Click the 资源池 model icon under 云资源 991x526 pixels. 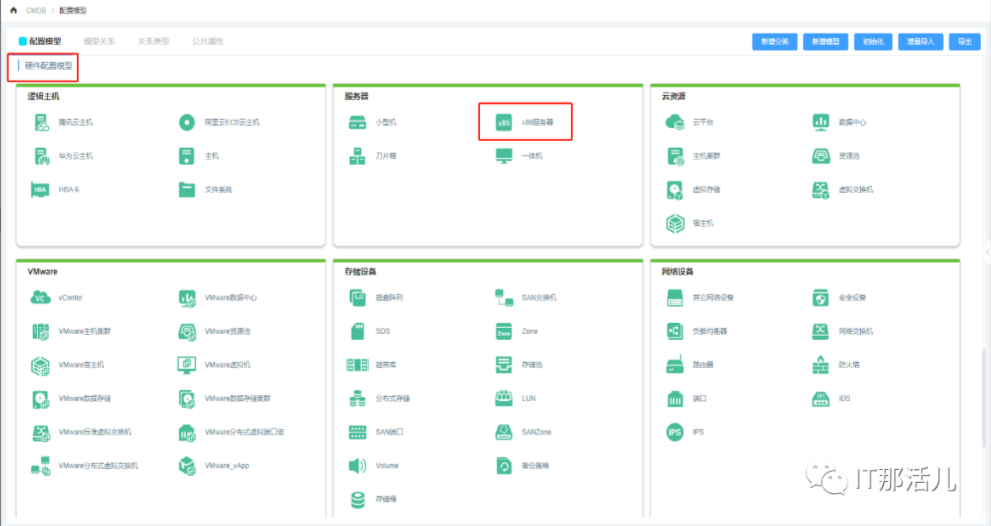821,156
